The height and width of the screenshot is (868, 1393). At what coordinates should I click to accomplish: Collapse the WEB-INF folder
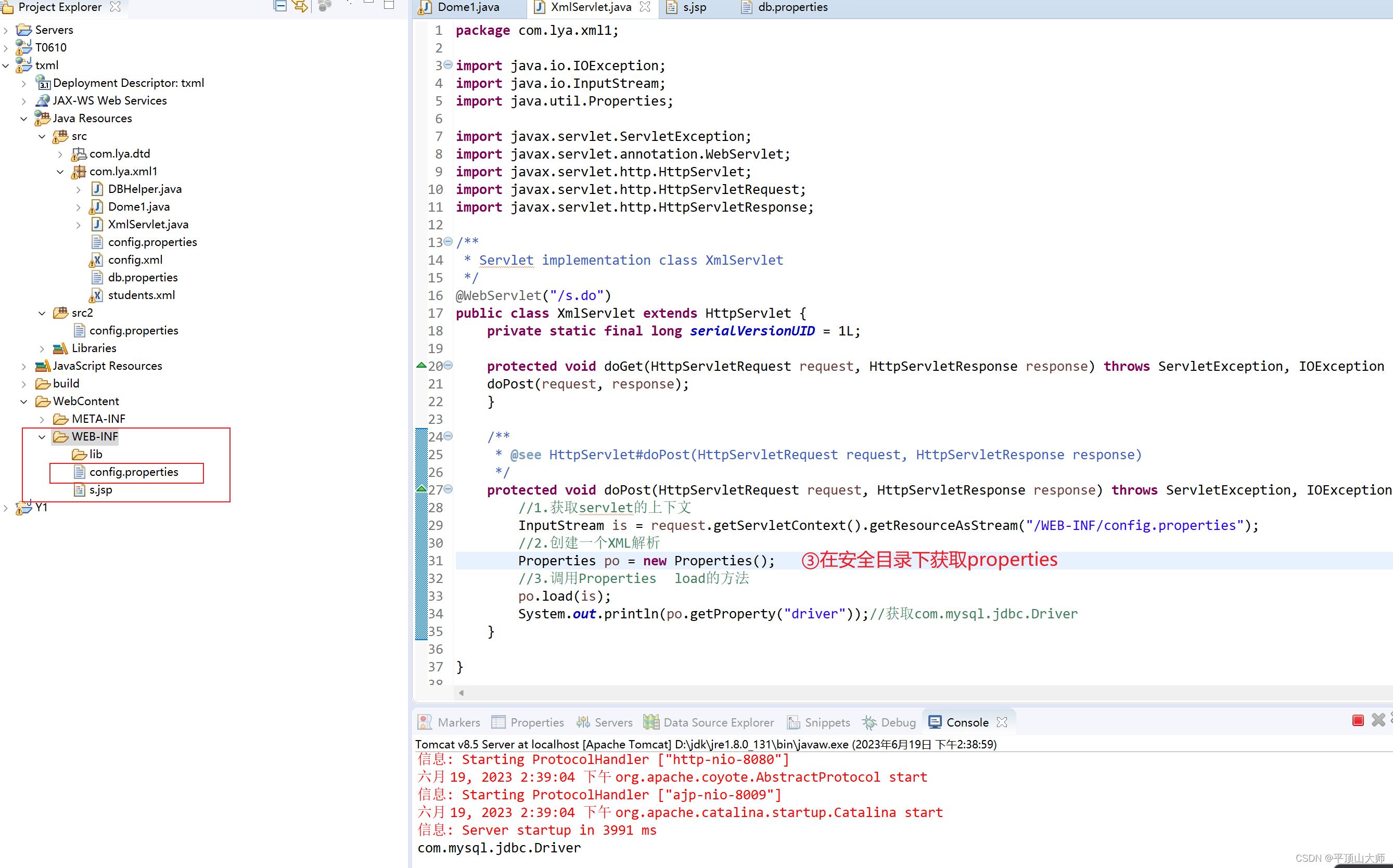(x=41, y=436)
